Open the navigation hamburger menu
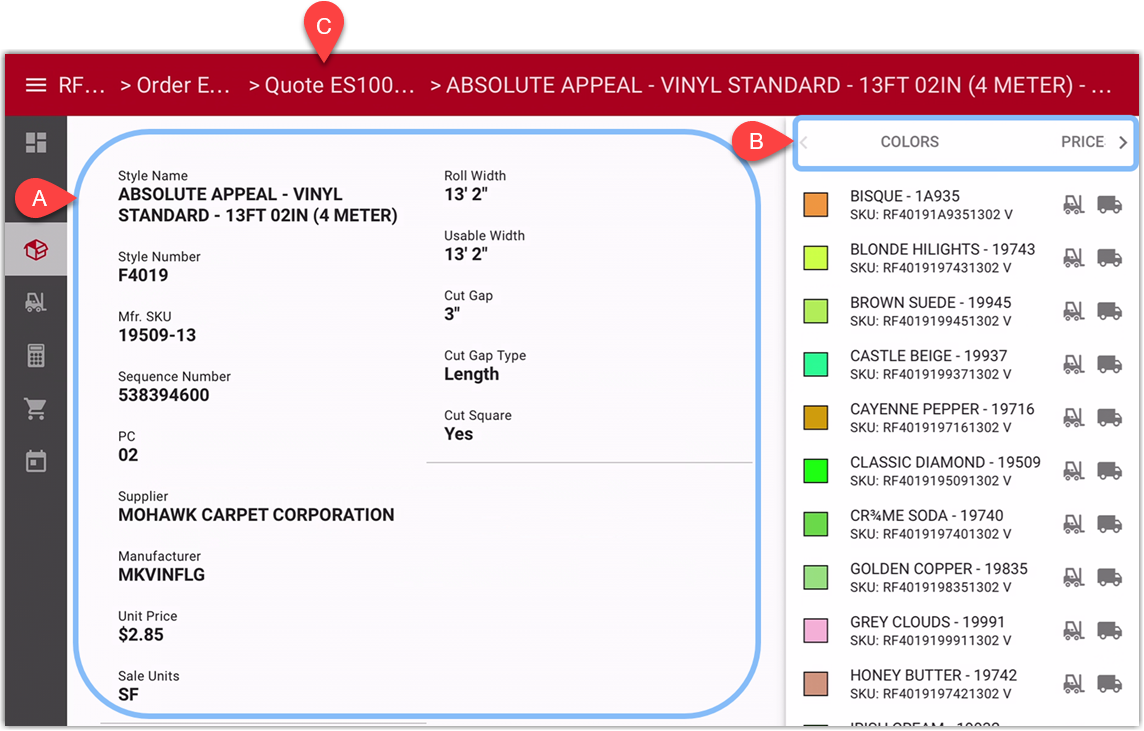1144x731 pixels. click(x=36, y=85)
